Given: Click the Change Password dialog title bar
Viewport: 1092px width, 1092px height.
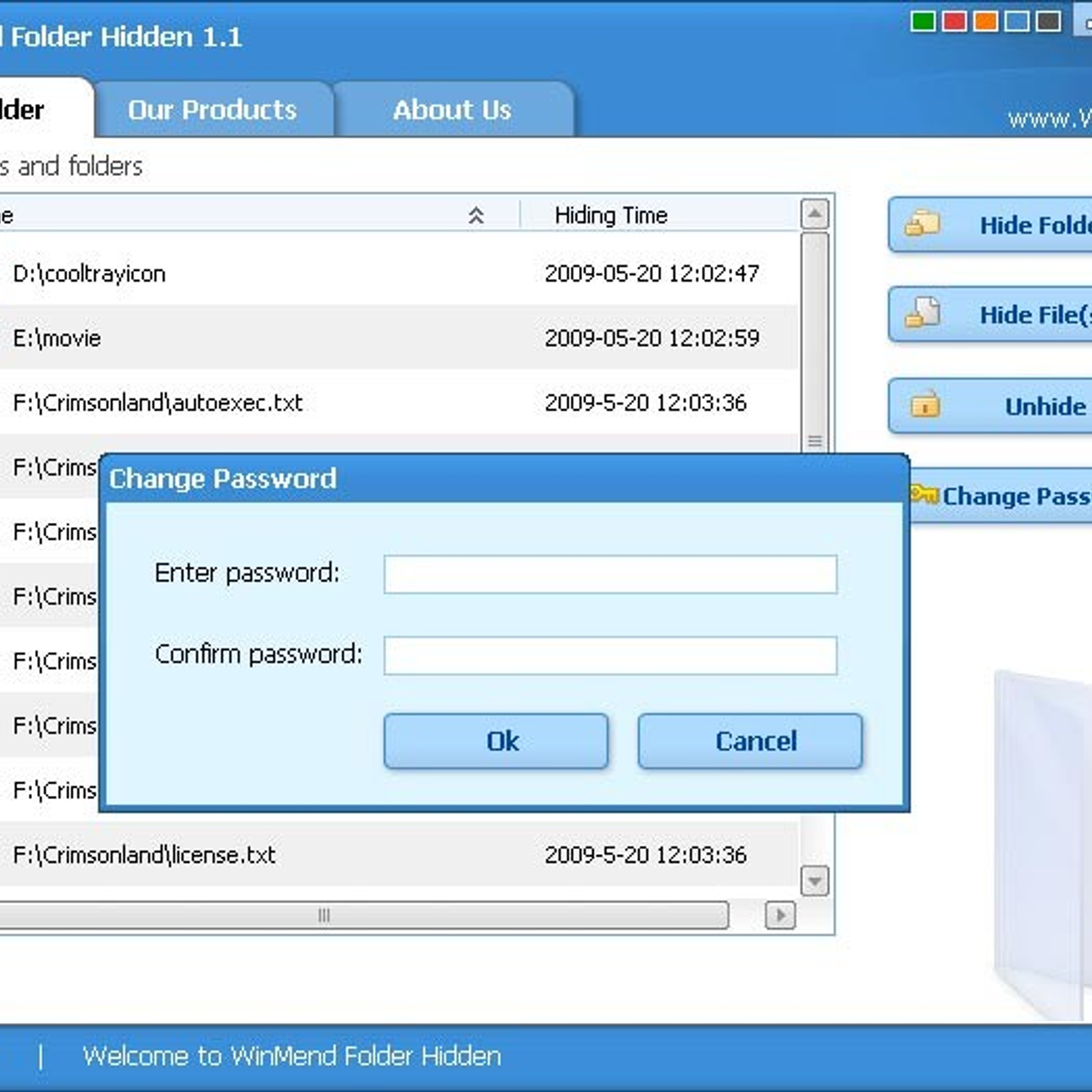Looking at the screenshot, I should [504, 478].
